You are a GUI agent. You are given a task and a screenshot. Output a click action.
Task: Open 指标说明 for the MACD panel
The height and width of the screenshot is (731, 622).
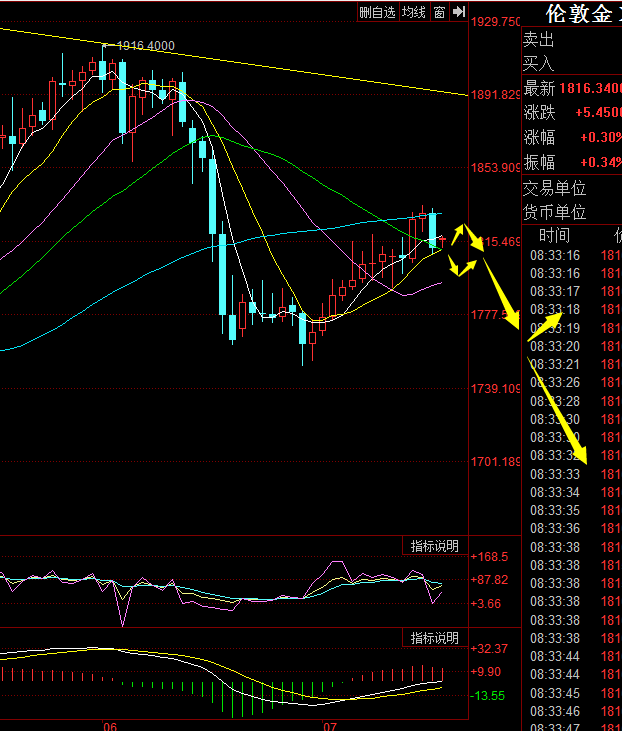435,638
